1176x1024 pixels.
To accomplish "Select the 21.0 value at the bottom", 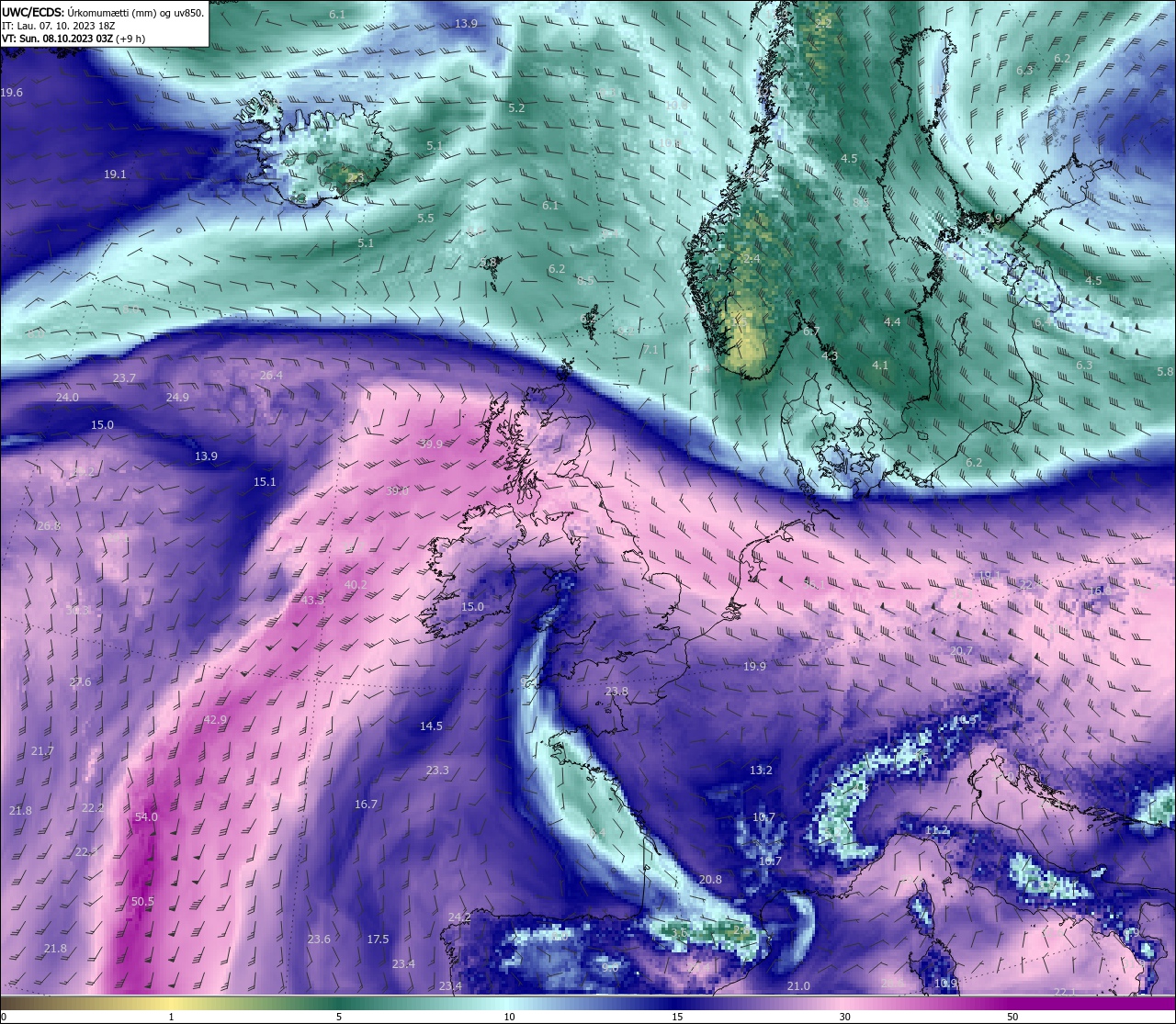I will 798,986.
